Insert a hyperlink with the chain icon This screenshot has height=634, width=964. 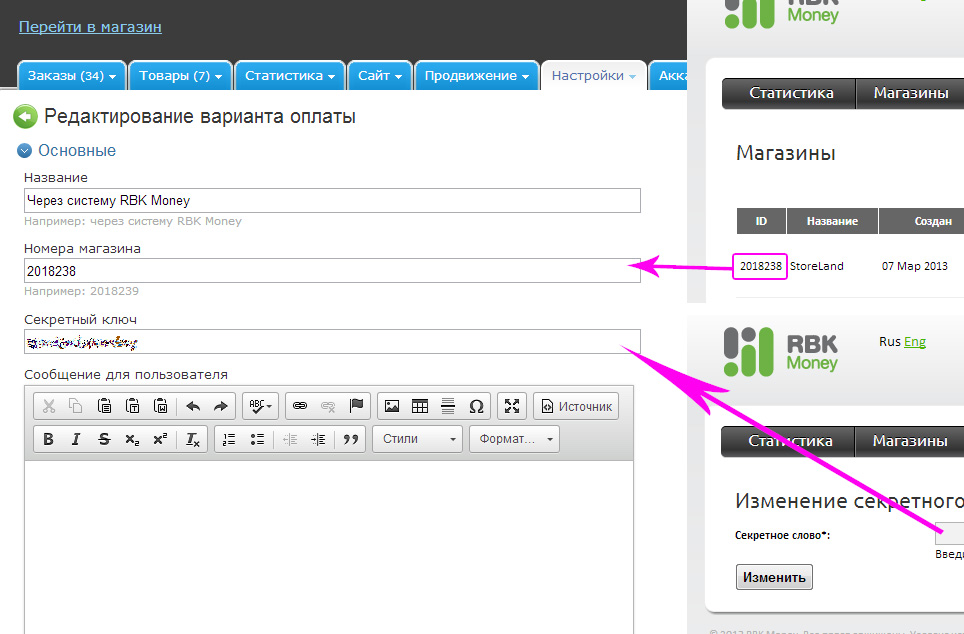[300, 406]
